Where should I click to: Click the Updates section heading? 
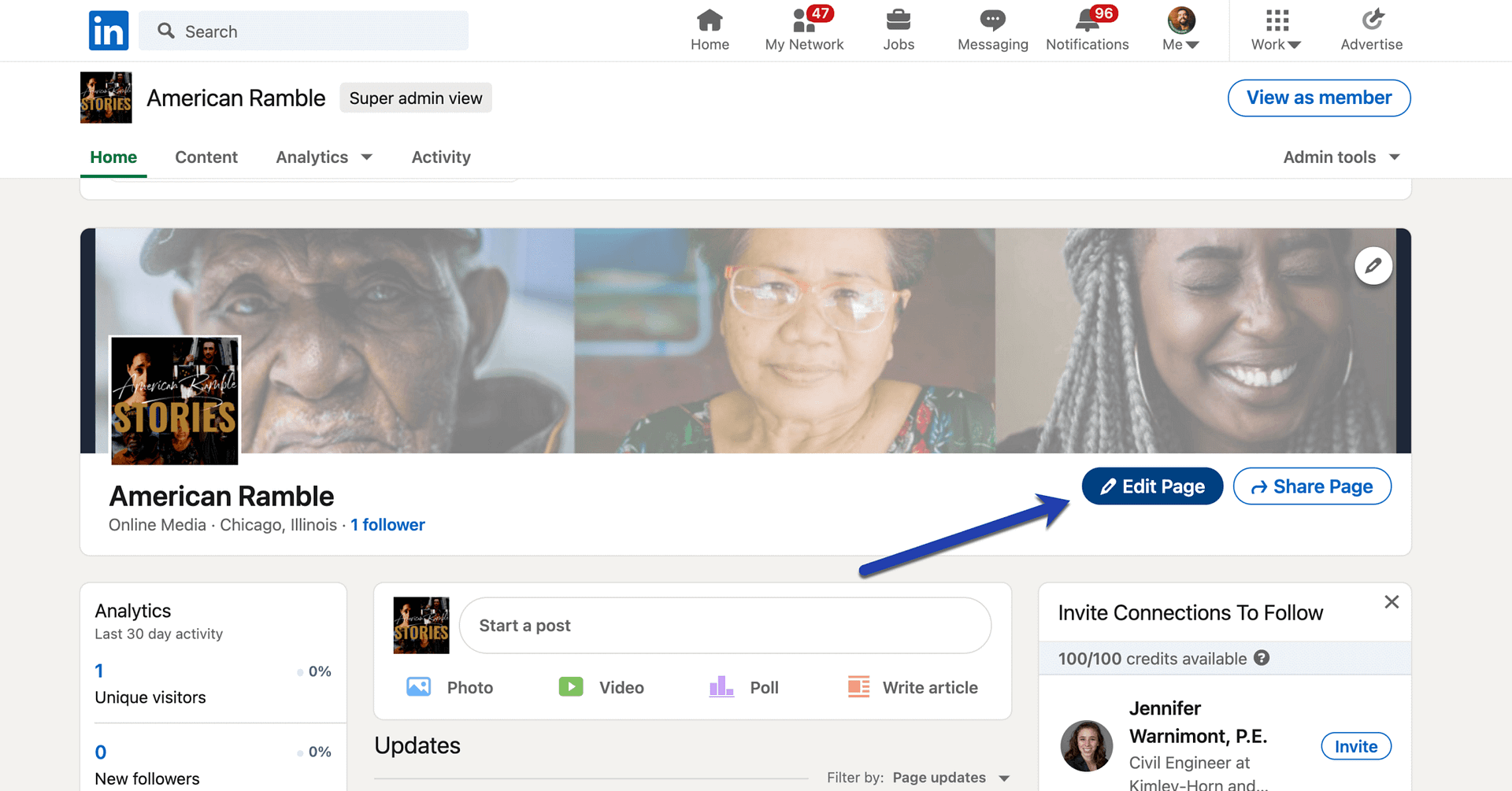pyautogui.click(x=417, y=746)
